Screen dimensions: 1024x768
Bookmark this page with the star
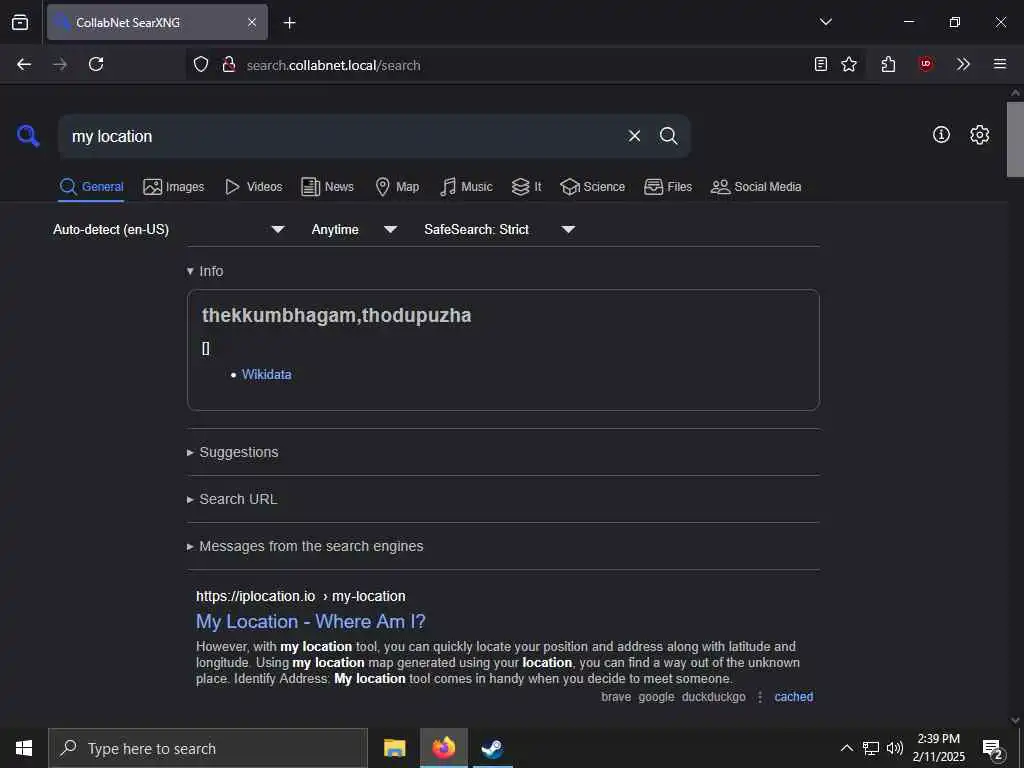[x=849, y=64]
